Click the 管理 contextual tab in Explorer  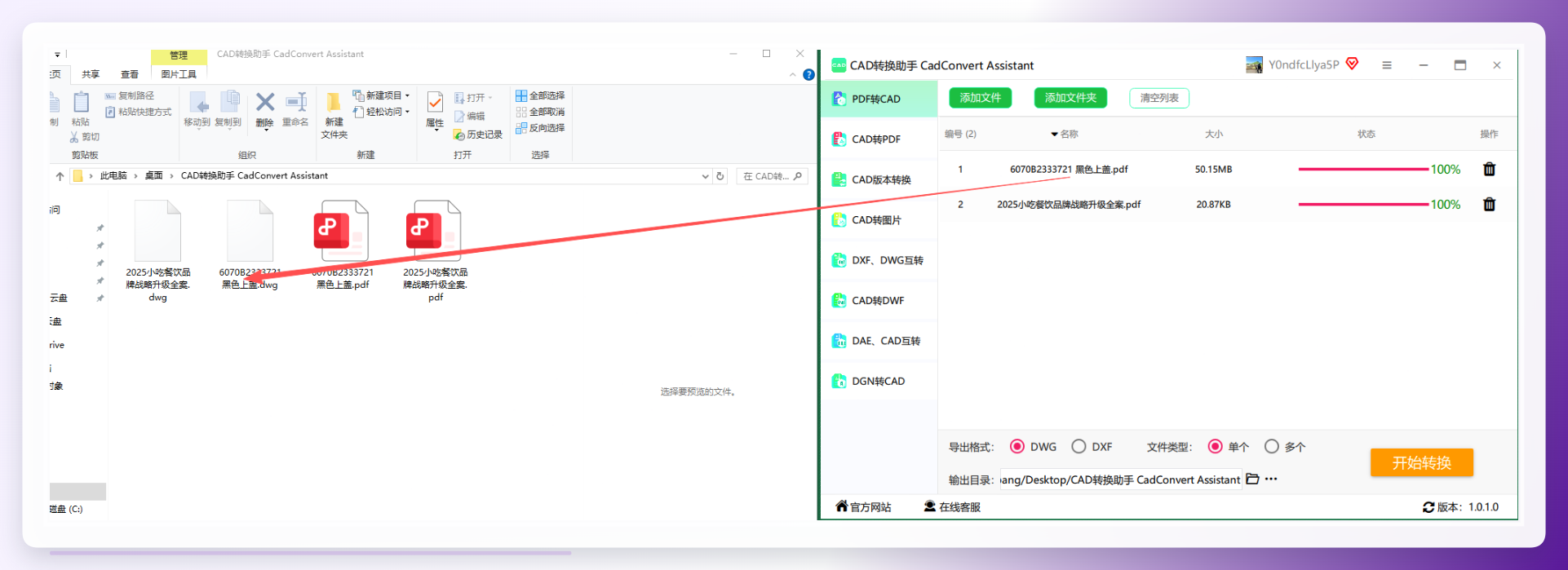(179, 55)
